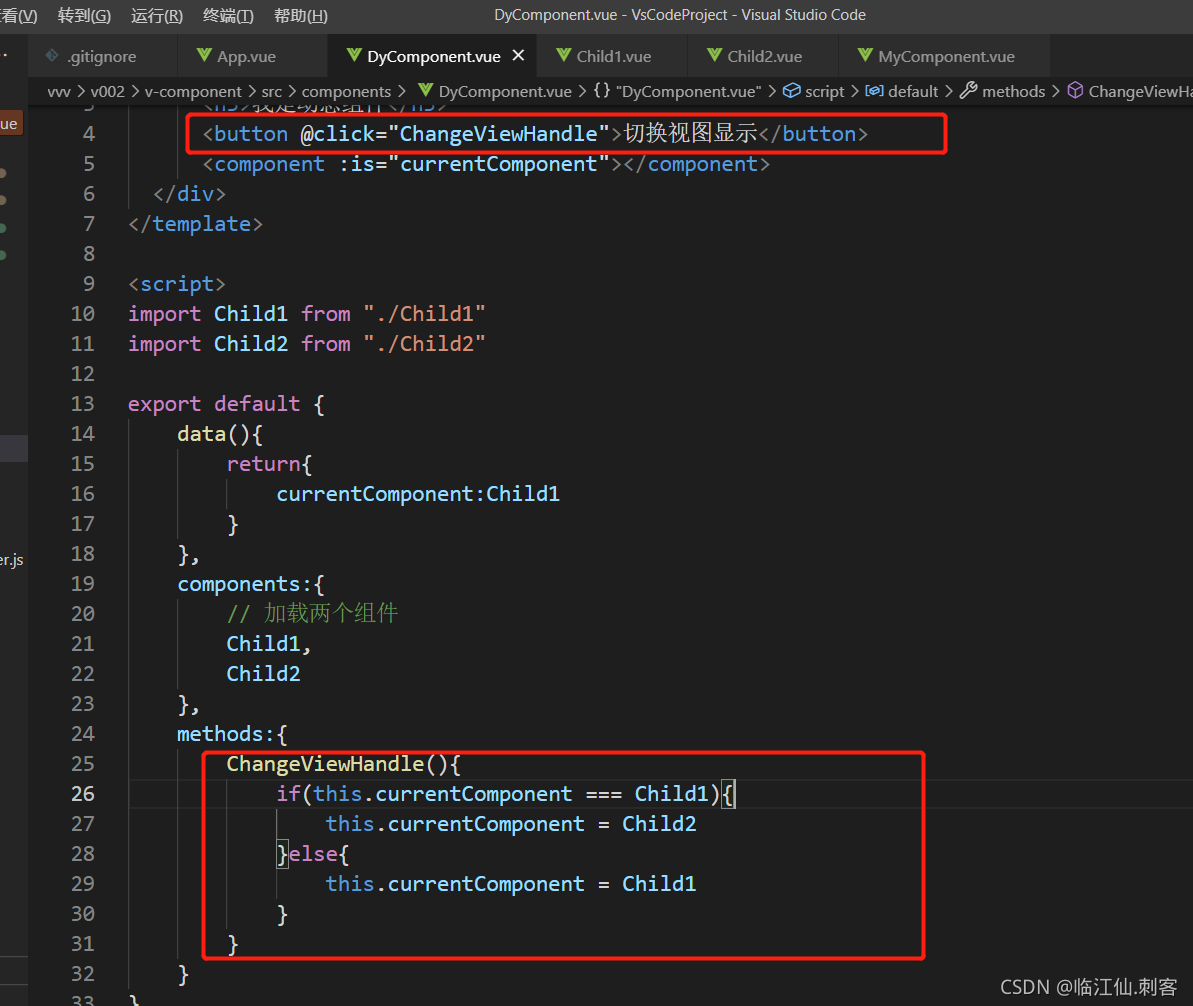The image size is (1193, 1006).
Task: Click the script cube icon in breadcrumb
Action: [791, 91]
